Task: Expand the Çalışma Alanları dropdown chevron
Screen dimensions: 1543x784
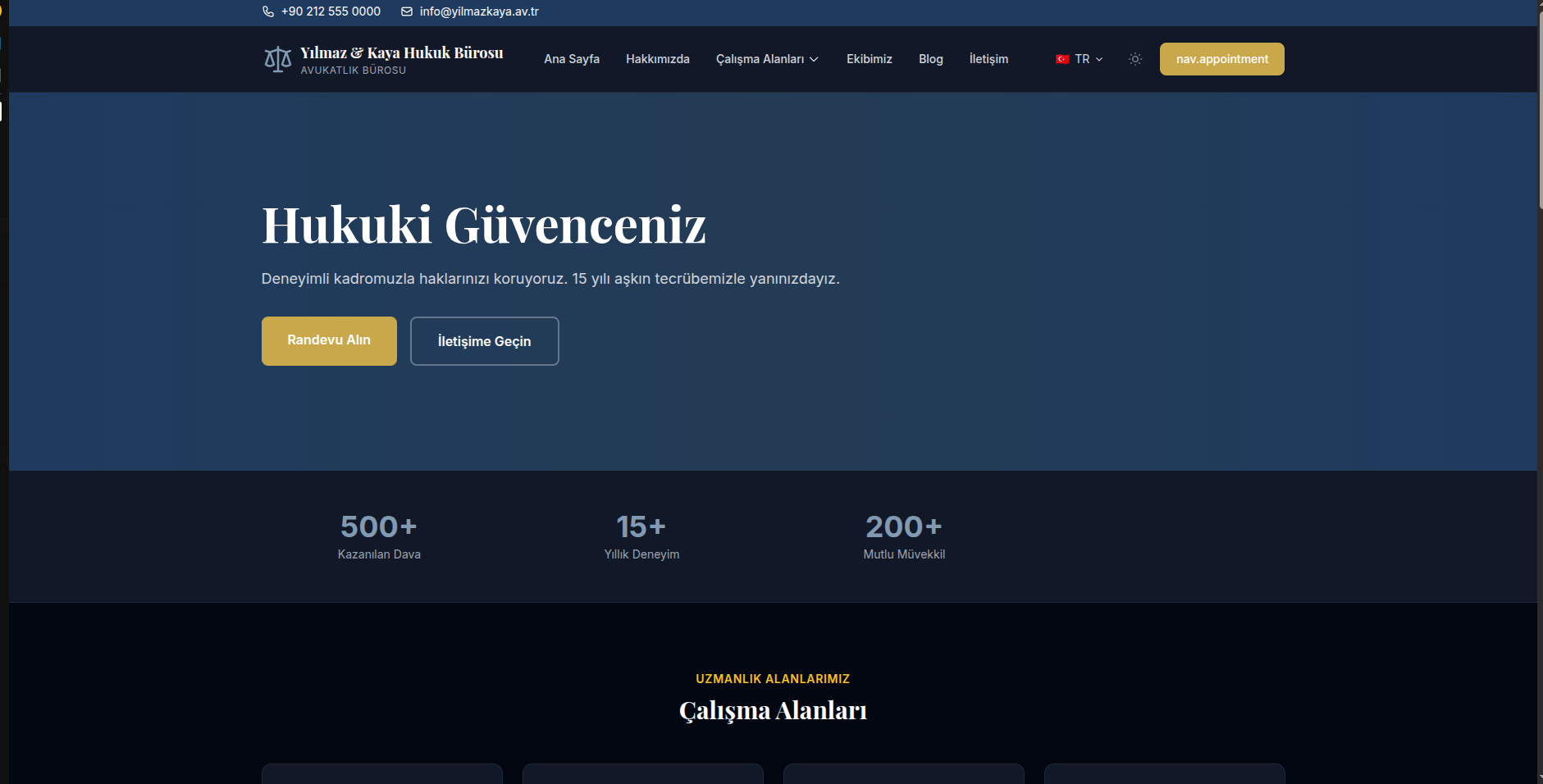Action: [814, 59]
